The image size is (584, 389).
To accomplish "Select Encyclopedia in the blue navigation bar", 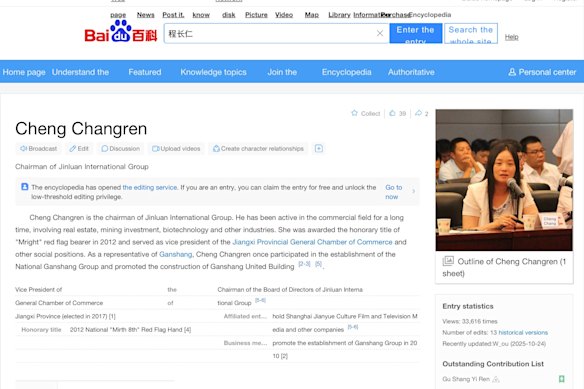I will click(x=347, y=72).
